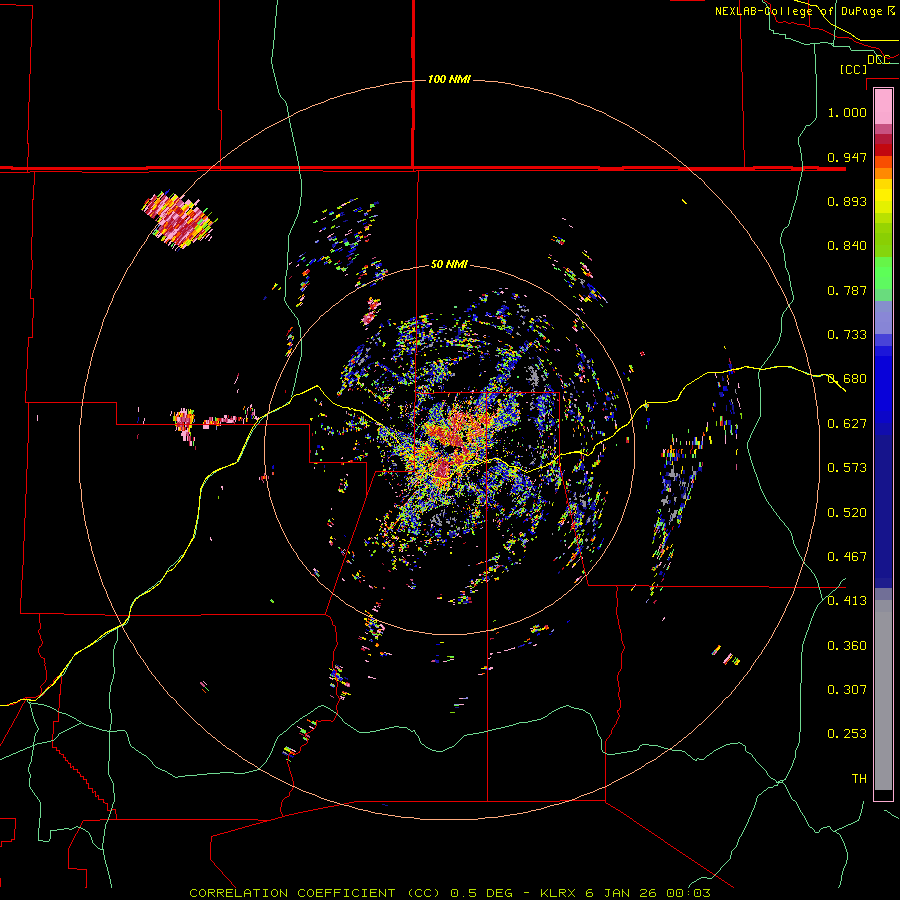Image resolution: width=900 pixels, height=900 pixels.
Task: Pick the light pink top color bar segment
Action: click(883, 107)
